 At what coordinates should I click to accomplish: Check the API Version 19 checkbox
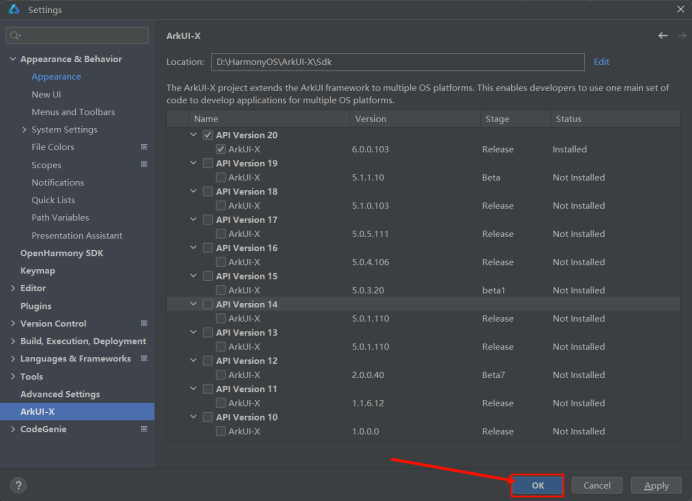pyautogui.click(x=208, y=163)
